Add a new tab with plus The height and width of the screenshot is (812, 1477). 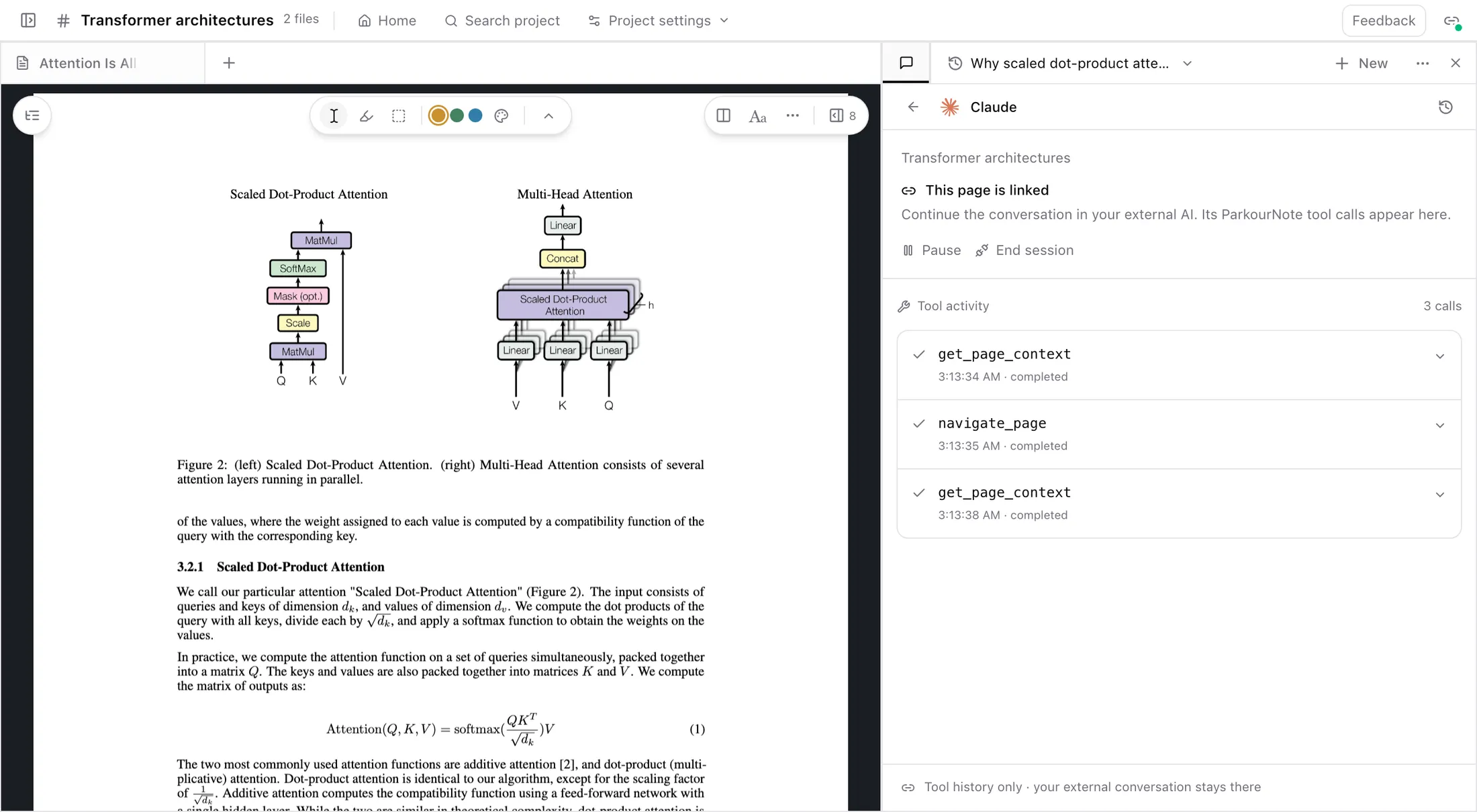tap(229, 63)
